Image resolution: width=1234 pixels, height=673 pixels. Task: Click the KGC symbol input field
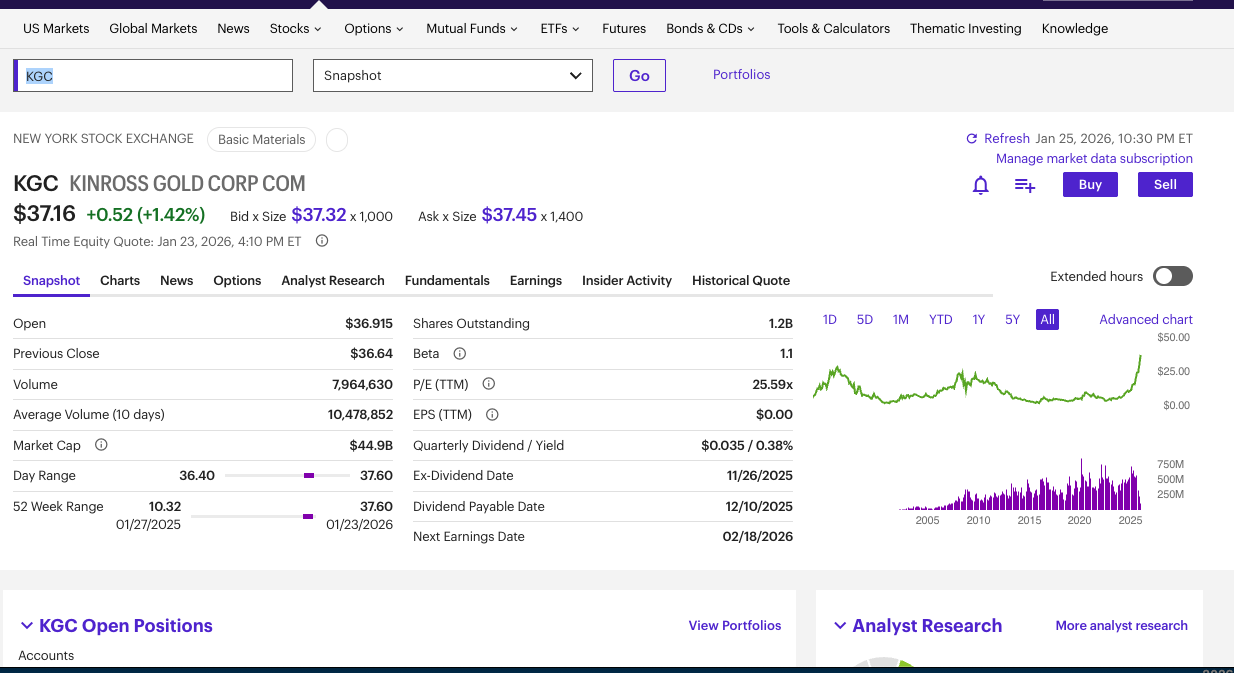coord(155,76)
